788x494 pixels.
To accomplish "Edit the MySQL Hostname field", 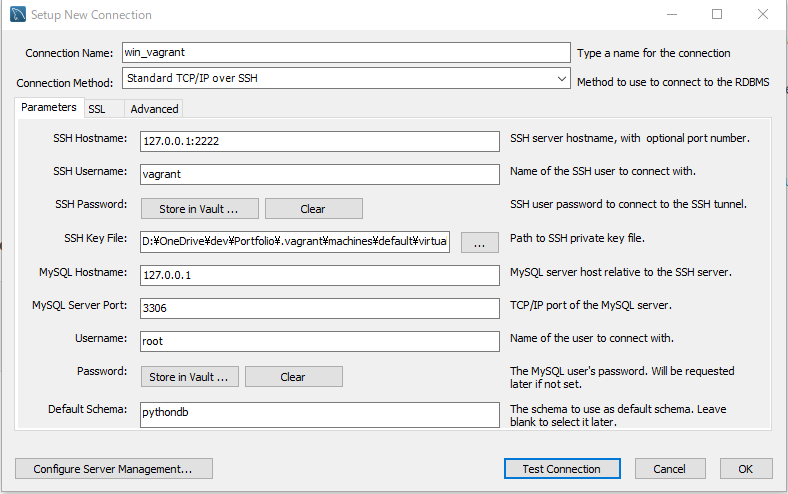I will 320,275.
